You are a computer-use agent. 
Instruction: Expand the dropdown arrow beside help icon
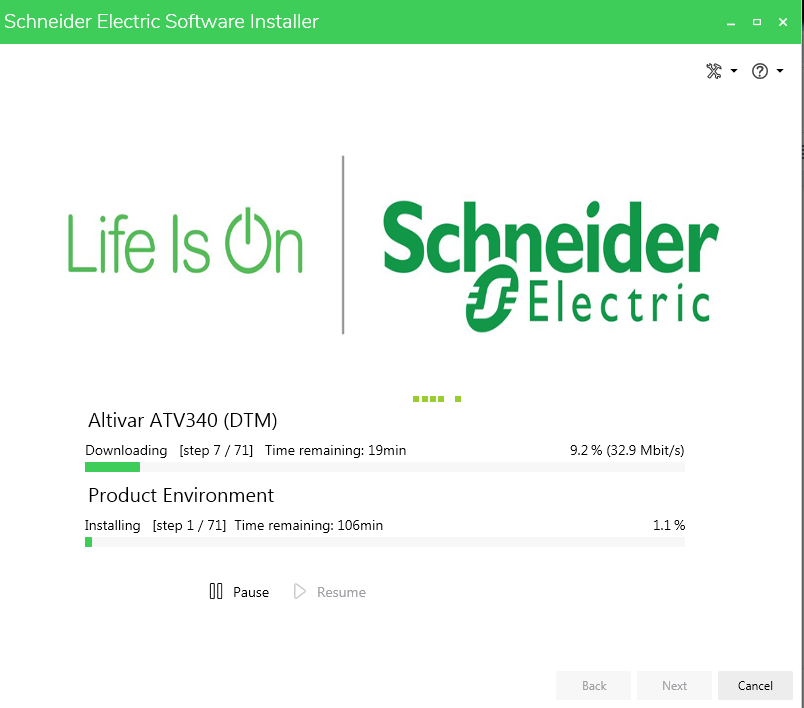[780, 71]
